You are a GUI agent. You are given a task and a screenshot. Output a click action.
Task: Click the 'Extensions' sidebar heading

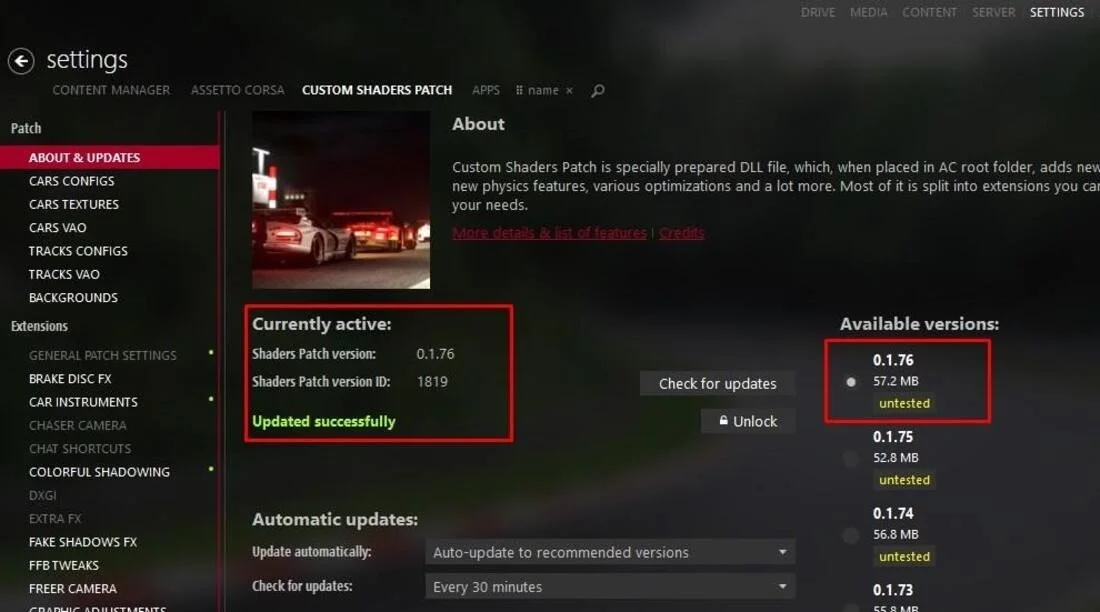[x=39, y=326]
